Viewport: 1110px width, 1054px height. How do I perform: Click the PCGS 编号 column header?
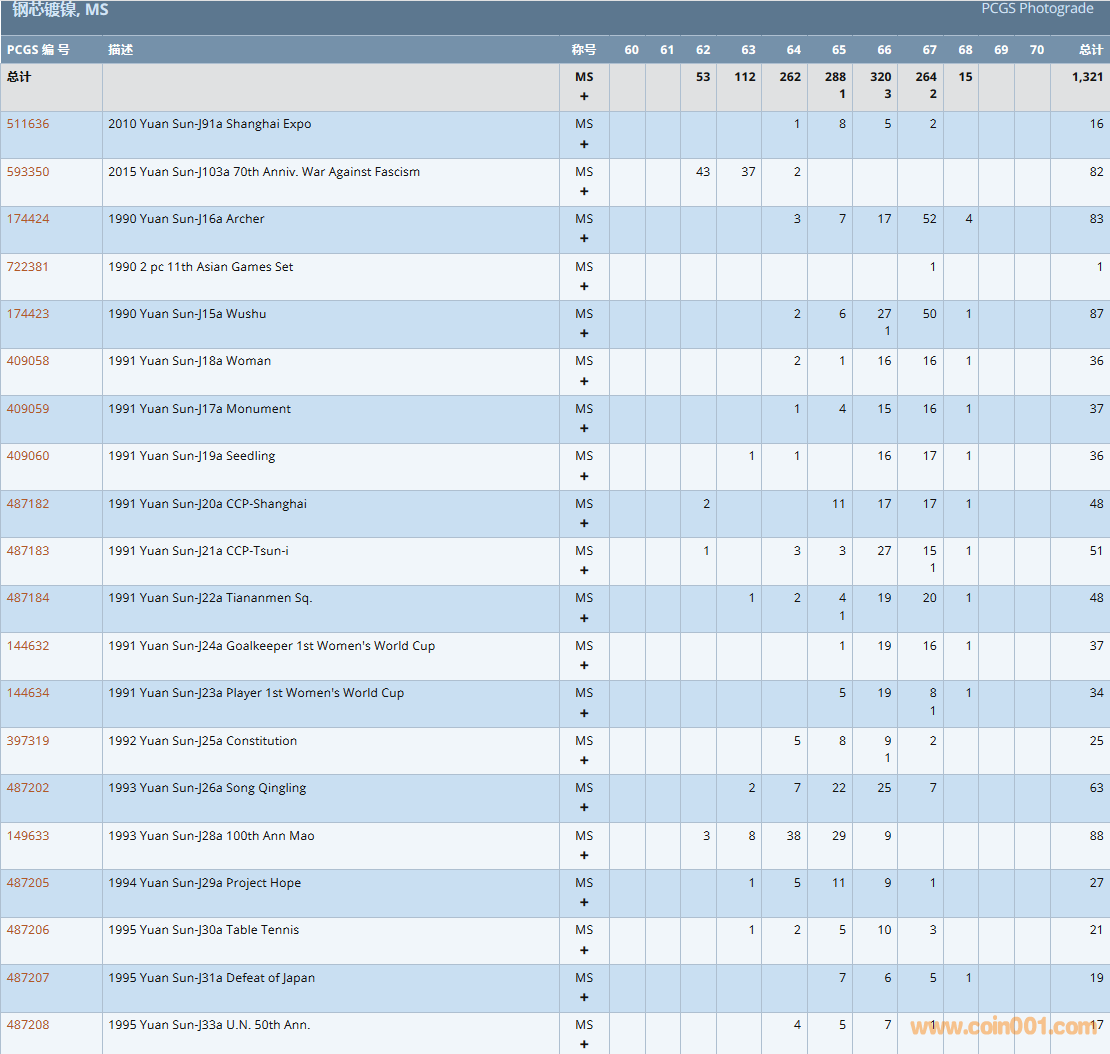coord(38,50)
